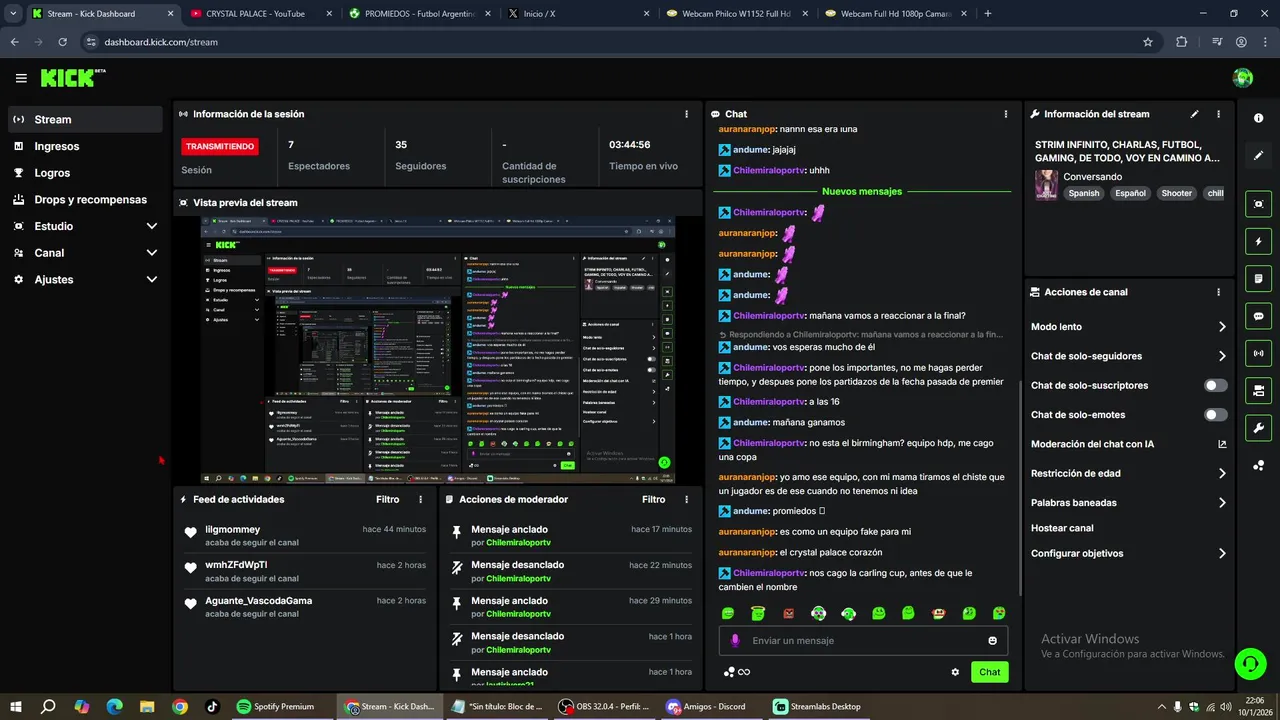Click the purple microphone icon in chat input
Image resolution: width=1280 pixels, height=720 pixels.
[x=735, y=641]
